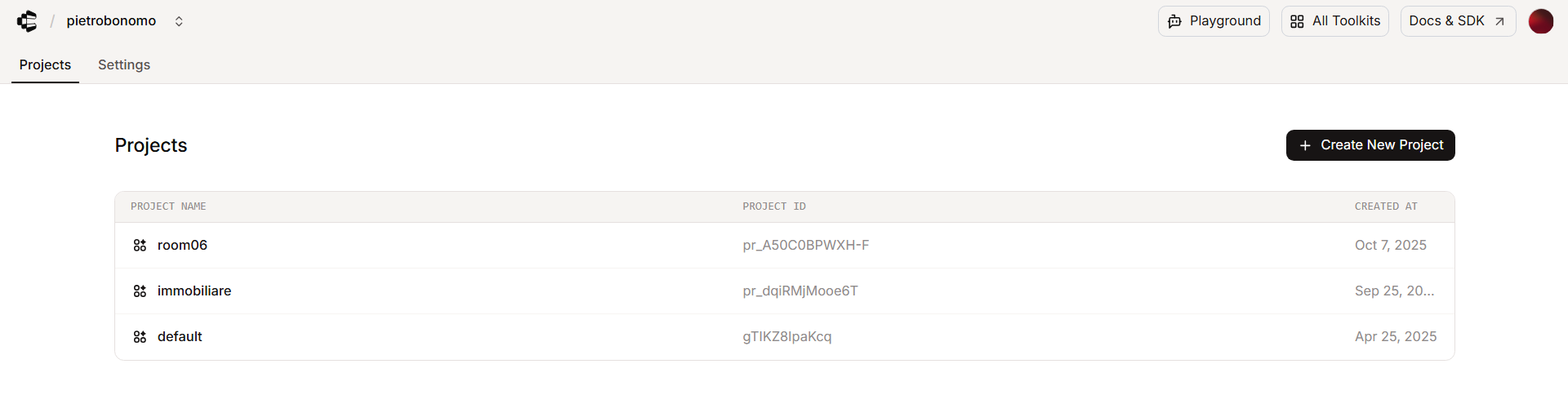The height and width of the screenshot is (395, 1568).
Task: Click the Playground chat icon
Action: (x=1174, y=21)
